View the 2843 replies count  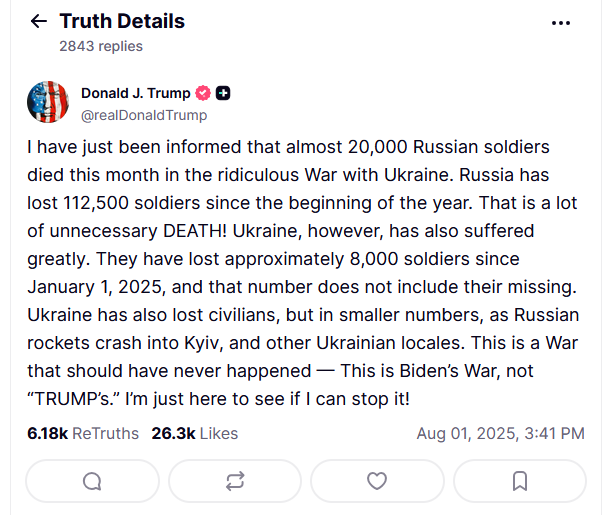101,46
